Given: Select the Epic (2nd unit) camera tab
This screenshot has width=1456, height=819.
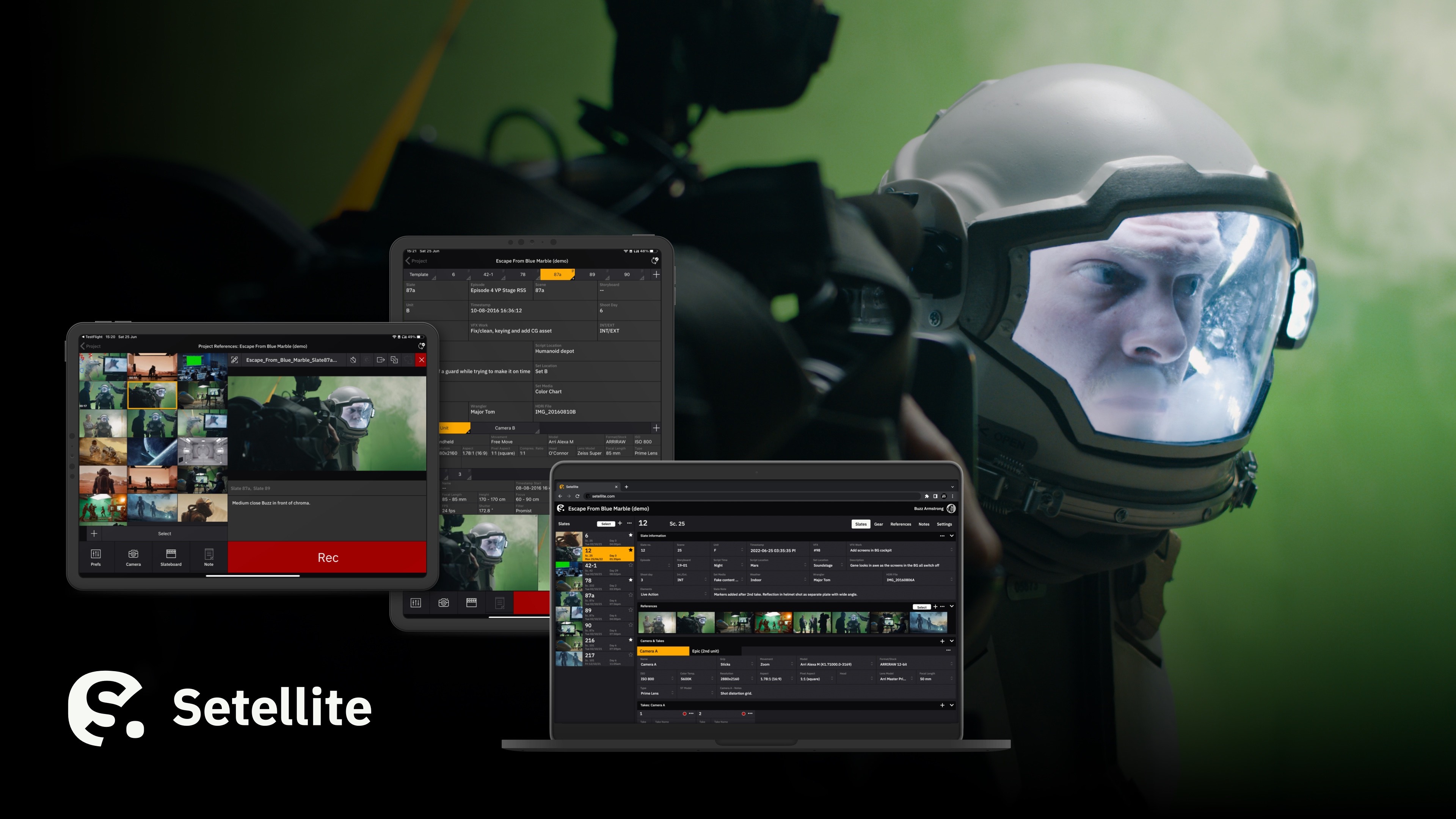Looking at the screenshot, I should coord(705,651).
